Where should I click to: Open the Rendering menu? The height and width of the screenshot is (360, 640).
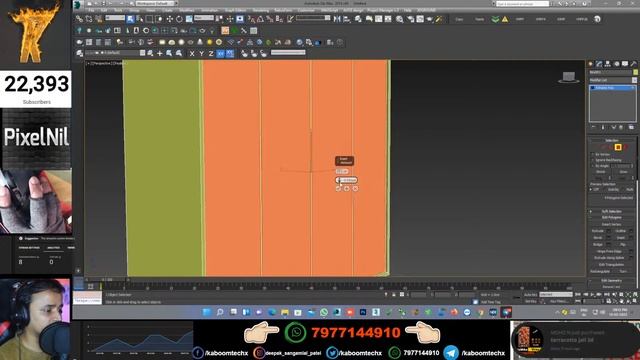260,10
